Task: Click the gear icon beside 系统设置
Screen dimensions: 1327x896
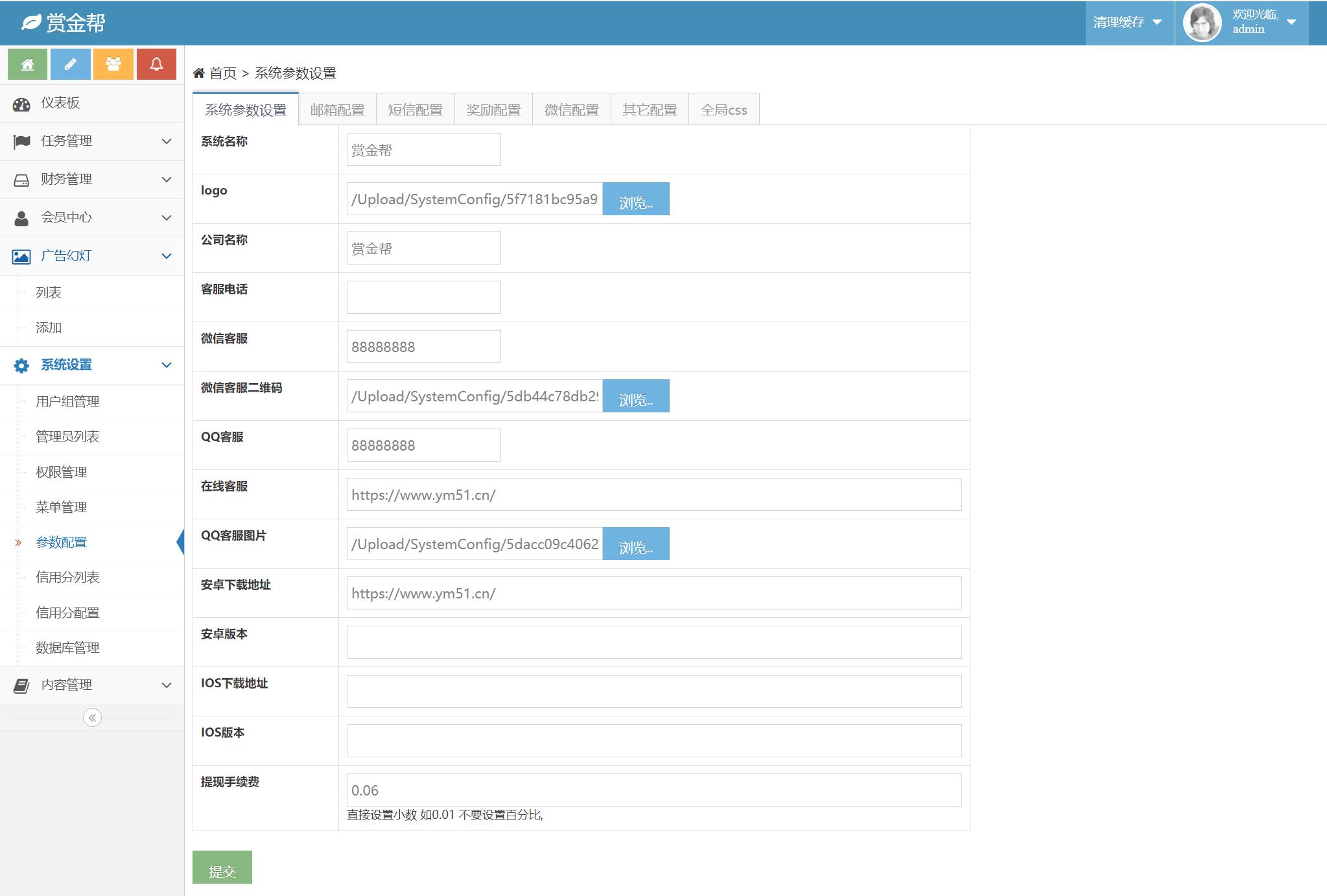Action: tap(21, 366)
